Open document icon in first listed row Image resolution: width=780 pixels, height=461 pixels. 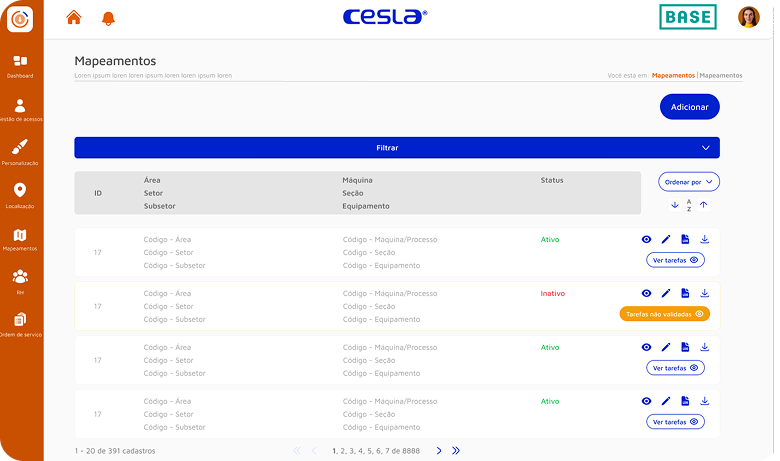coord(685,240)
